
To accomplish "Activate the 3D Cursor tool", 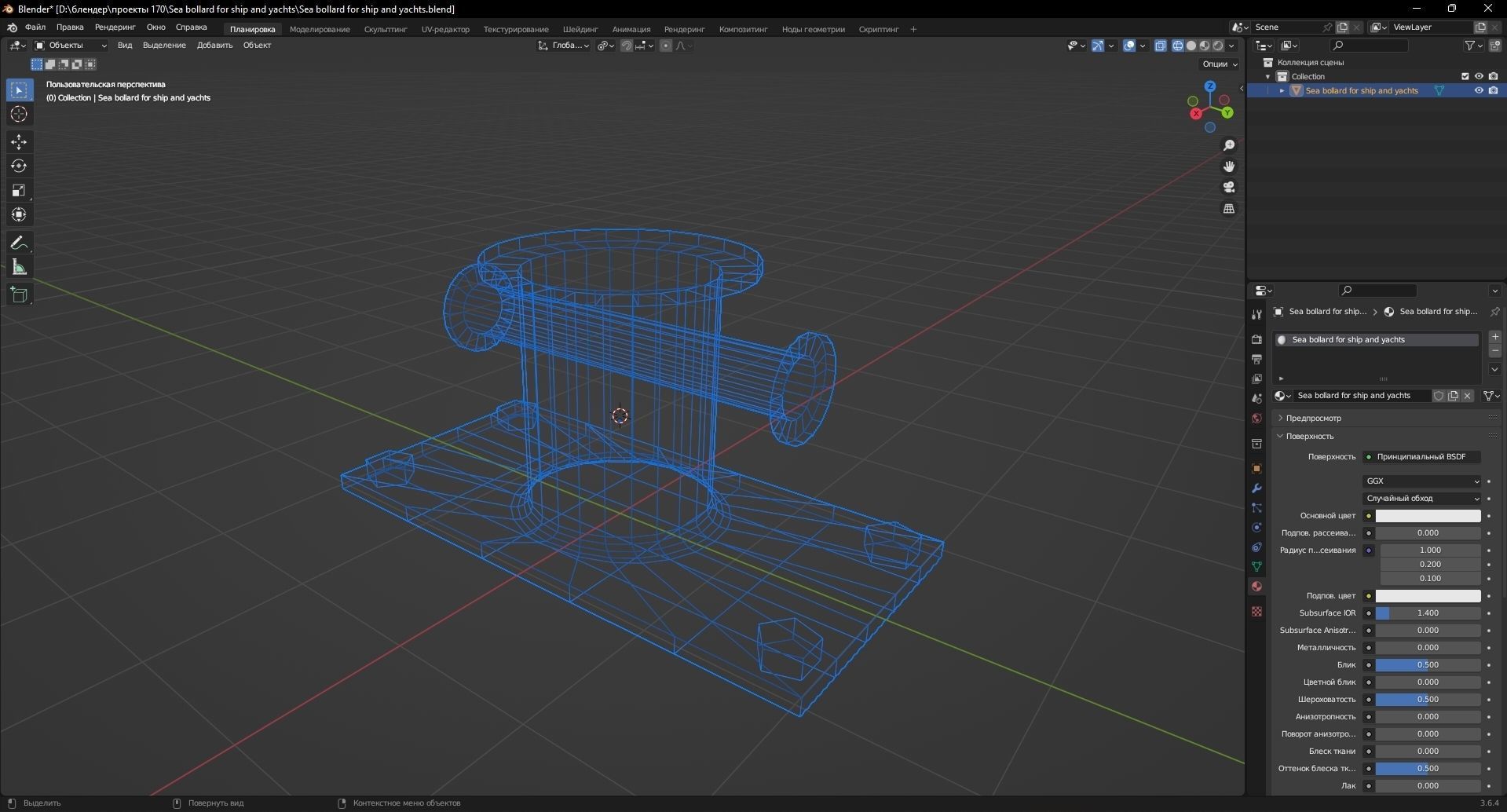I will point(19,115).
